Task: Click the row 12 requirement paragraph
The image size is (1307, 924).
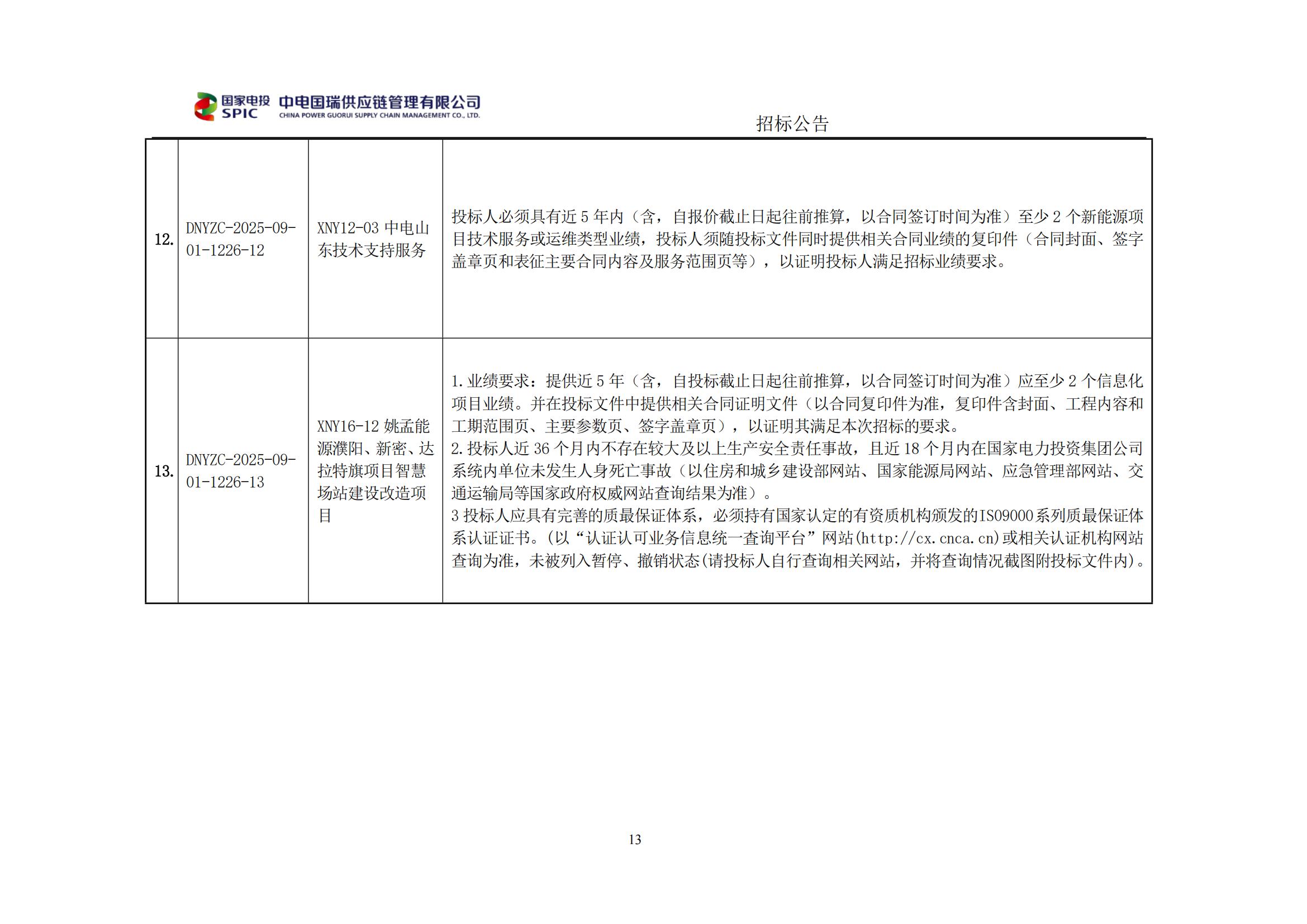Action: point(797,239)
